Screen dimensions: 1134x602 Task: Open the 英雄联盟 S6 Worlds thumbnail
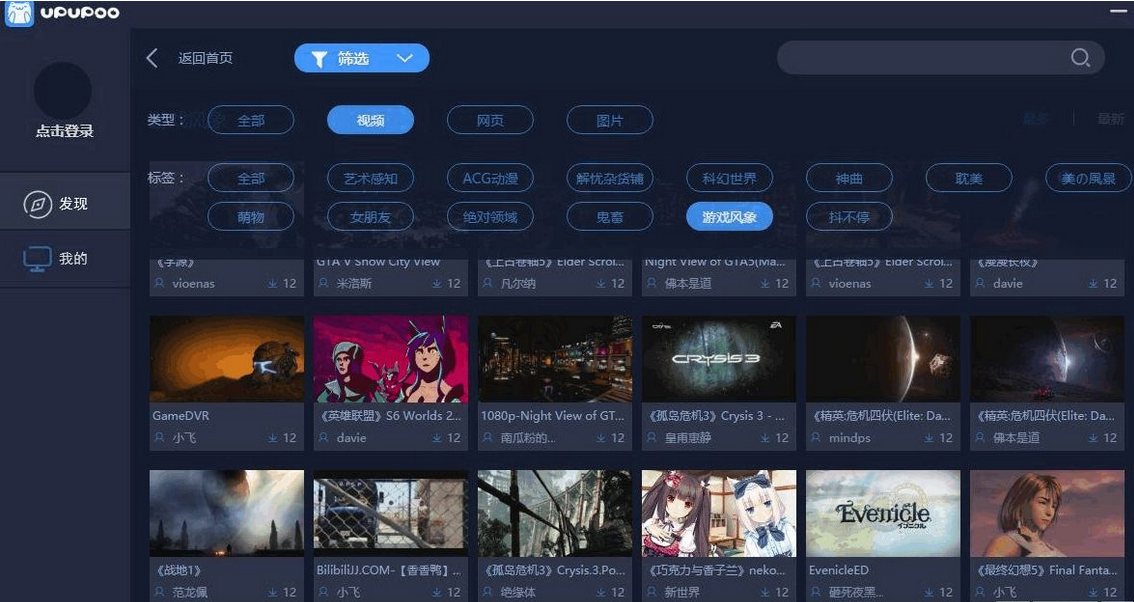pyautogui.click(x=391, y=359)
